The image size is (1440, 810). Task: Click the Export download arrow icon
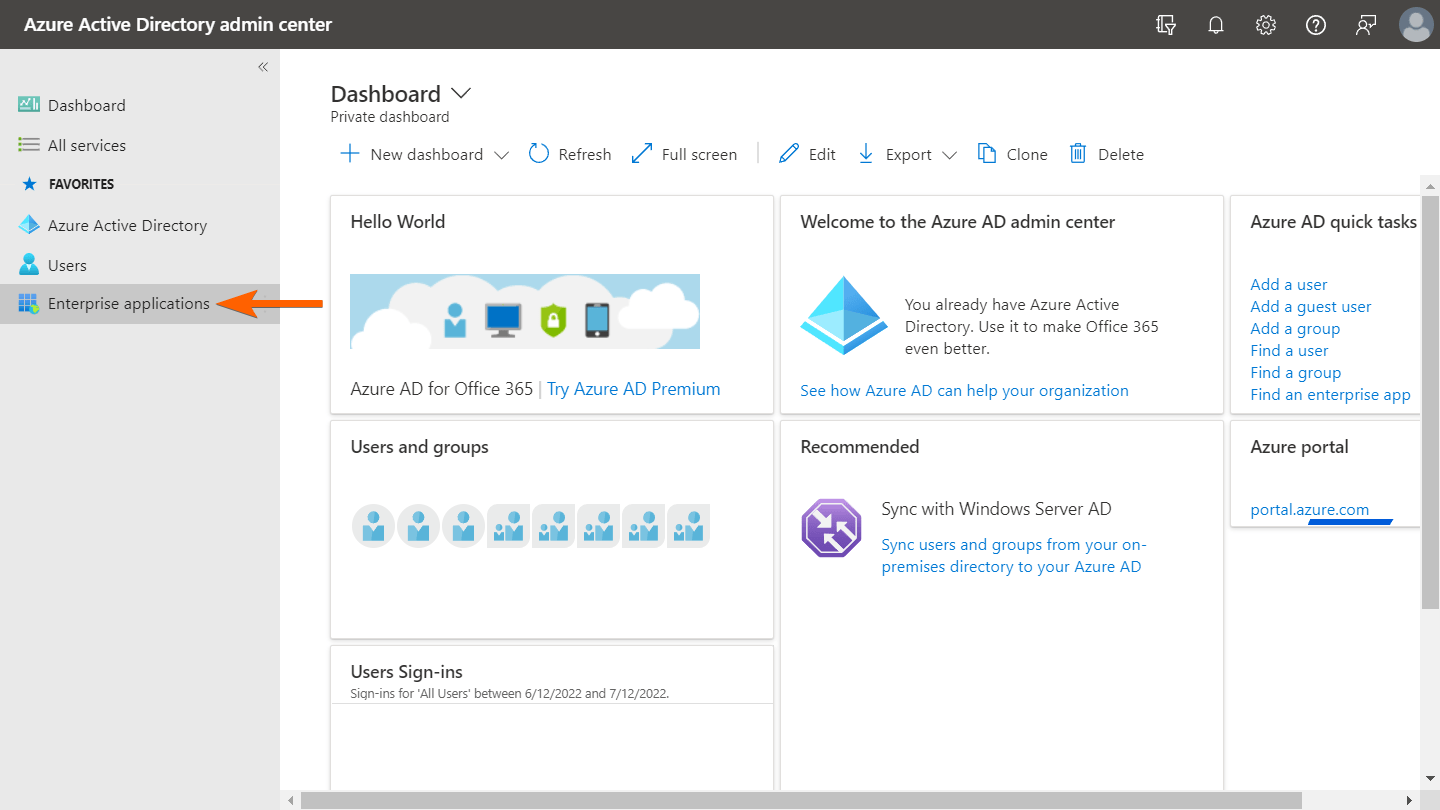pos(866,154)
